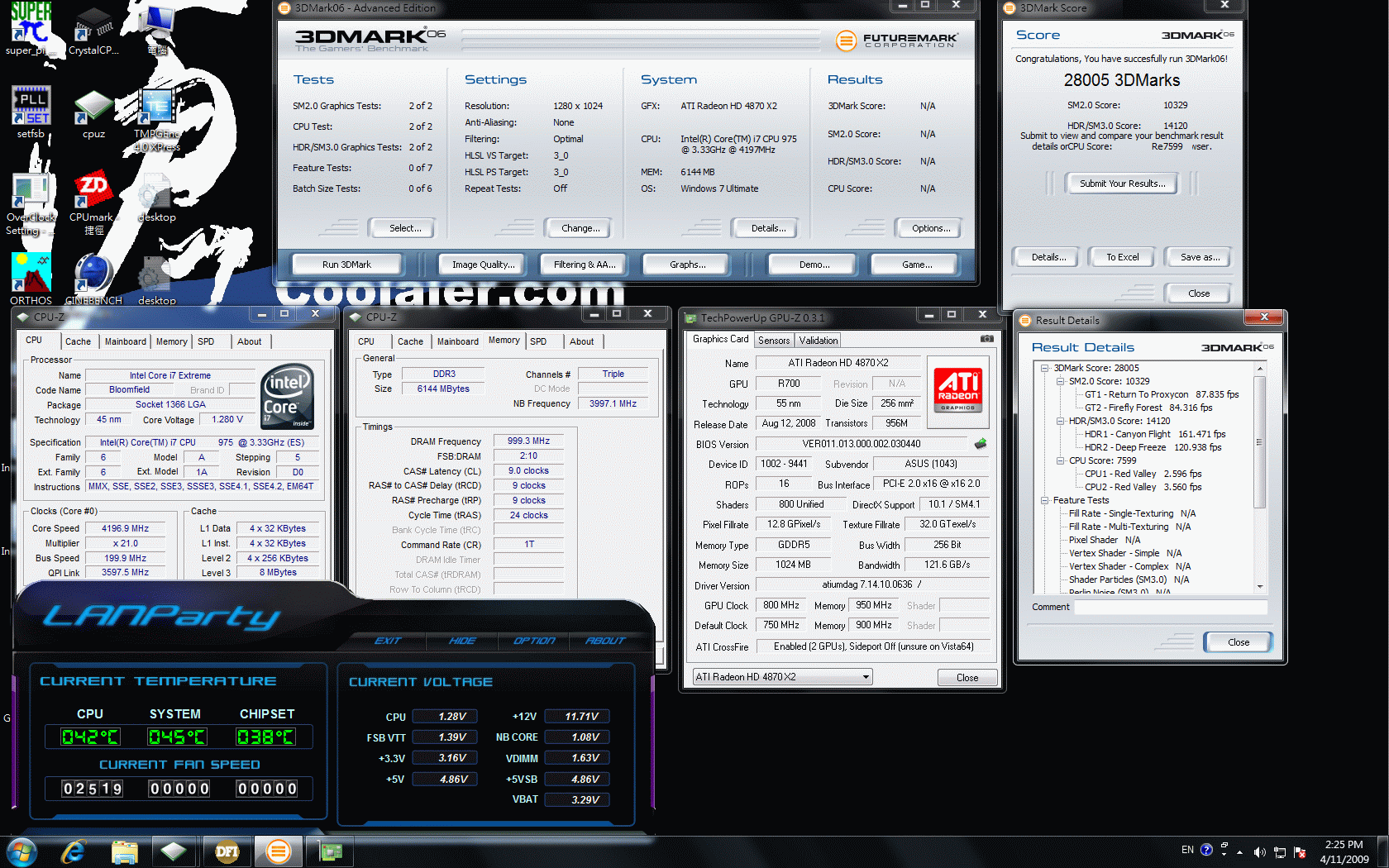This screenshot has width=1389, height=868.
Task: Export results with To Excel button
Action: tap(1122, 257)
